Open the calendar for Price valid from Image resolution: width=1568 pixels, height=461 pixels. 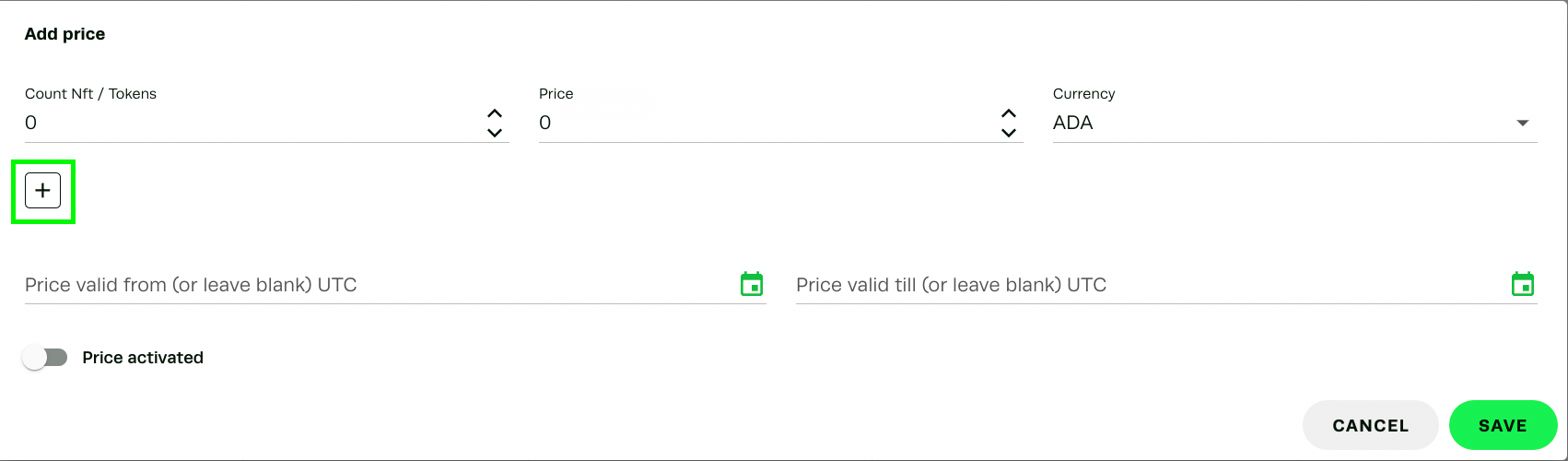coord(752,284)
